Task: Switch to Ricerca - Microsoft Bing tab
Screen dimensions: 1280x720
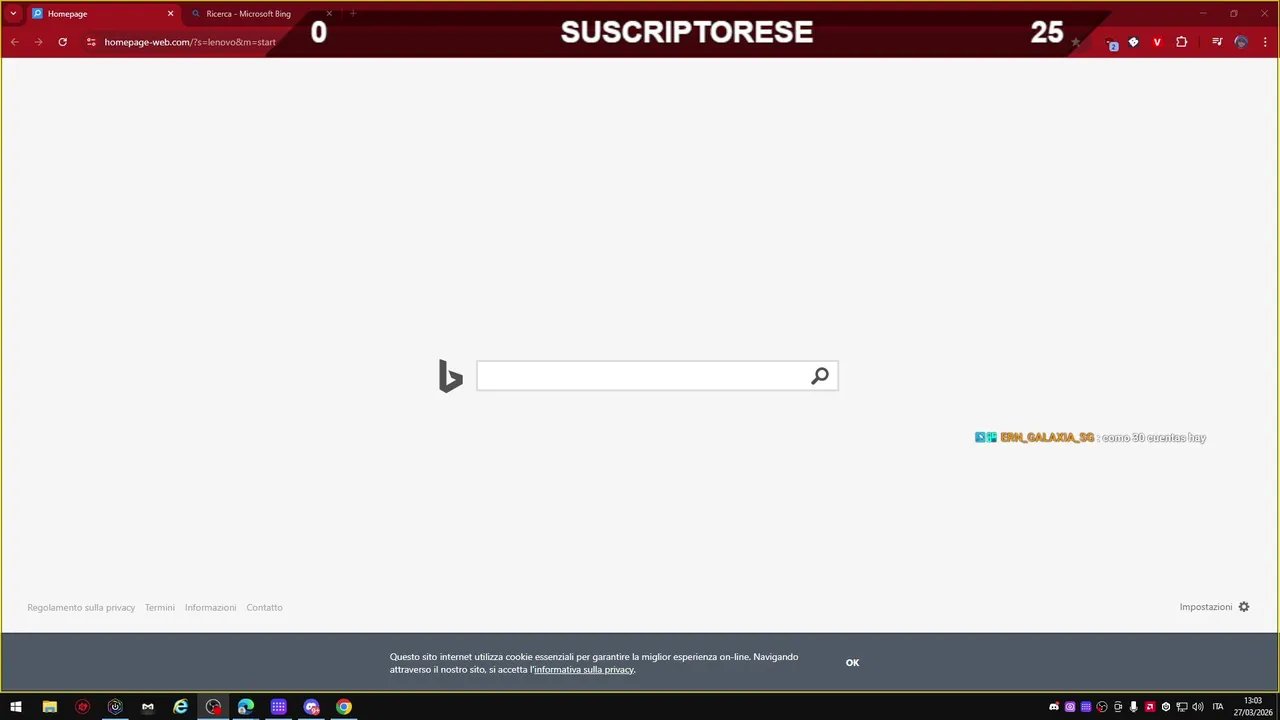Action: [260, 14]
